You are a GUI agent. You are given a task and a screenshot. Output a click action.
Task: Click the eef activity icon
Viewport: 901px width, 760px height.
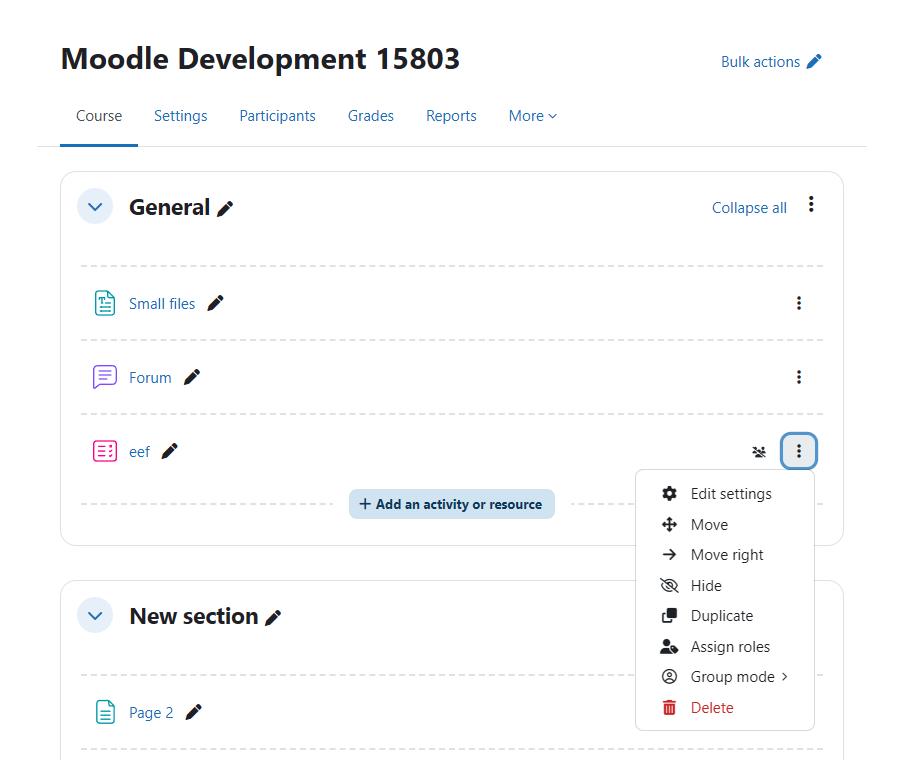pos(105,451)
